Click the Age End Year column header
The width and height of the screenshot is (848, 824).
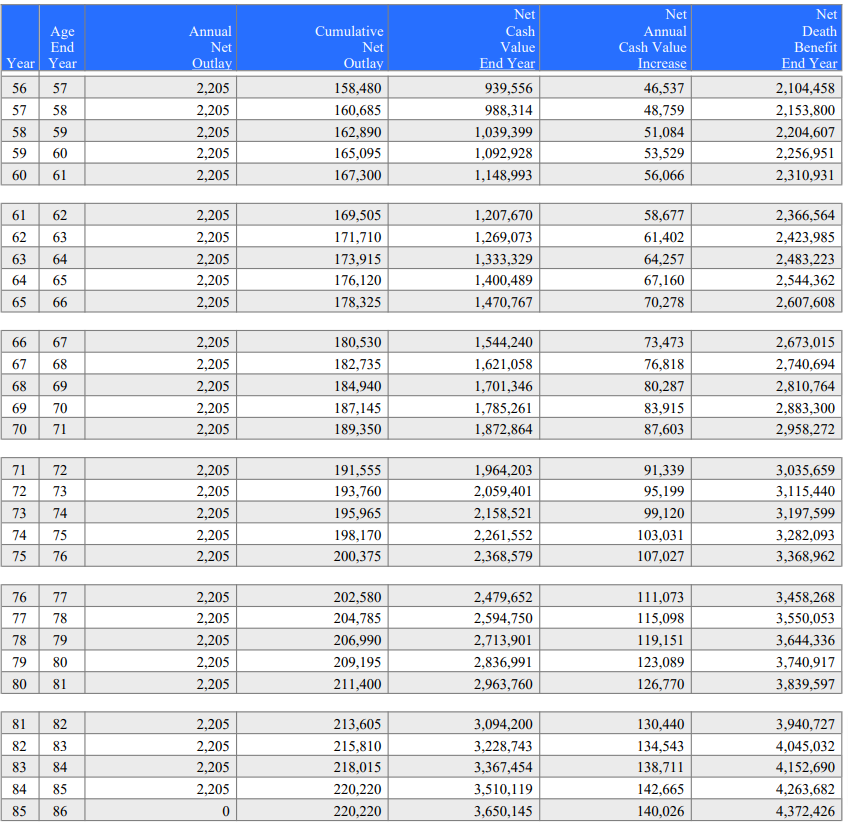(x=62, y=48)
